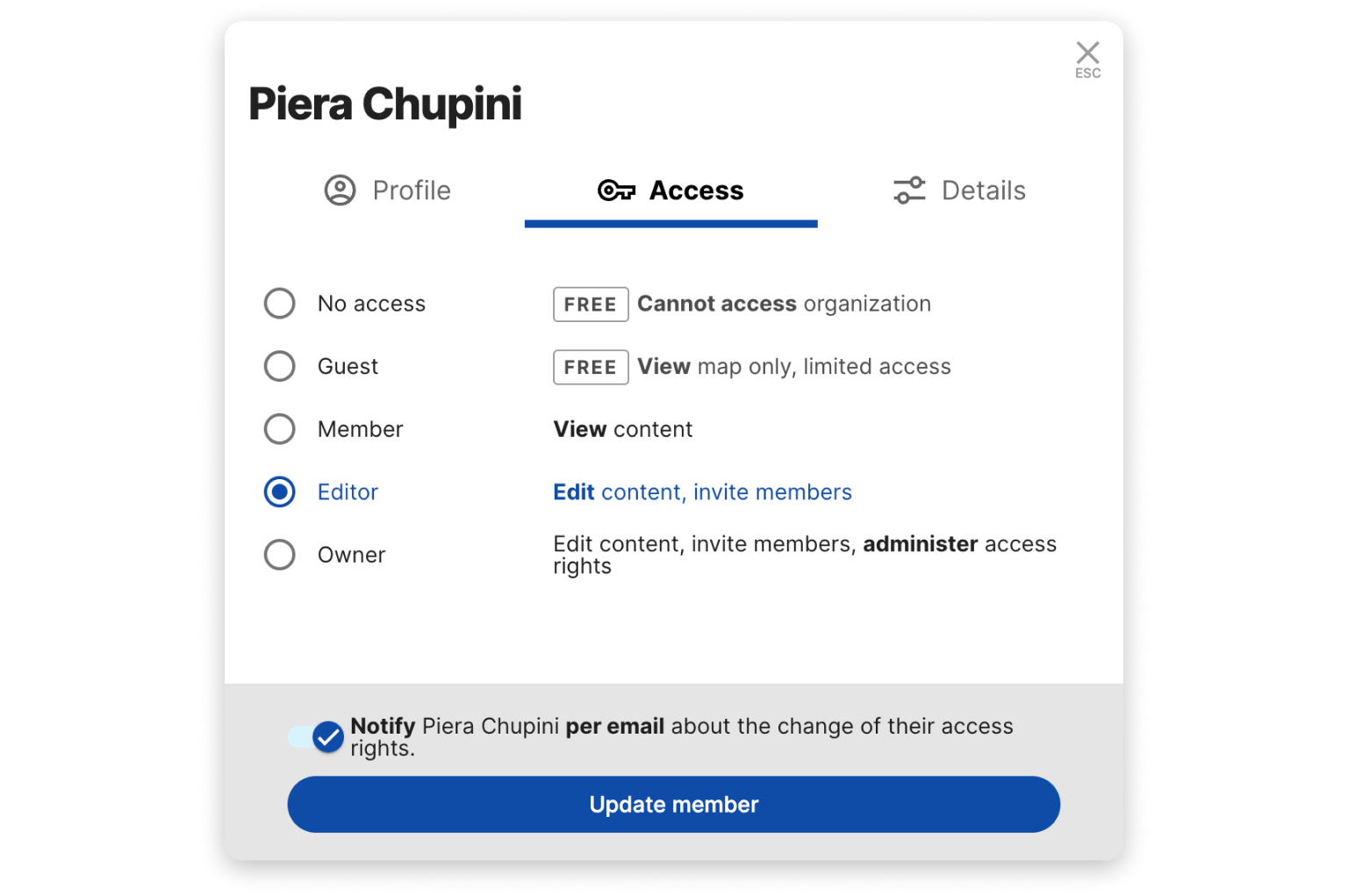This screenshot has height=896, width=1348.
Task: Select the Guest radio button
Action: point(280,366)
